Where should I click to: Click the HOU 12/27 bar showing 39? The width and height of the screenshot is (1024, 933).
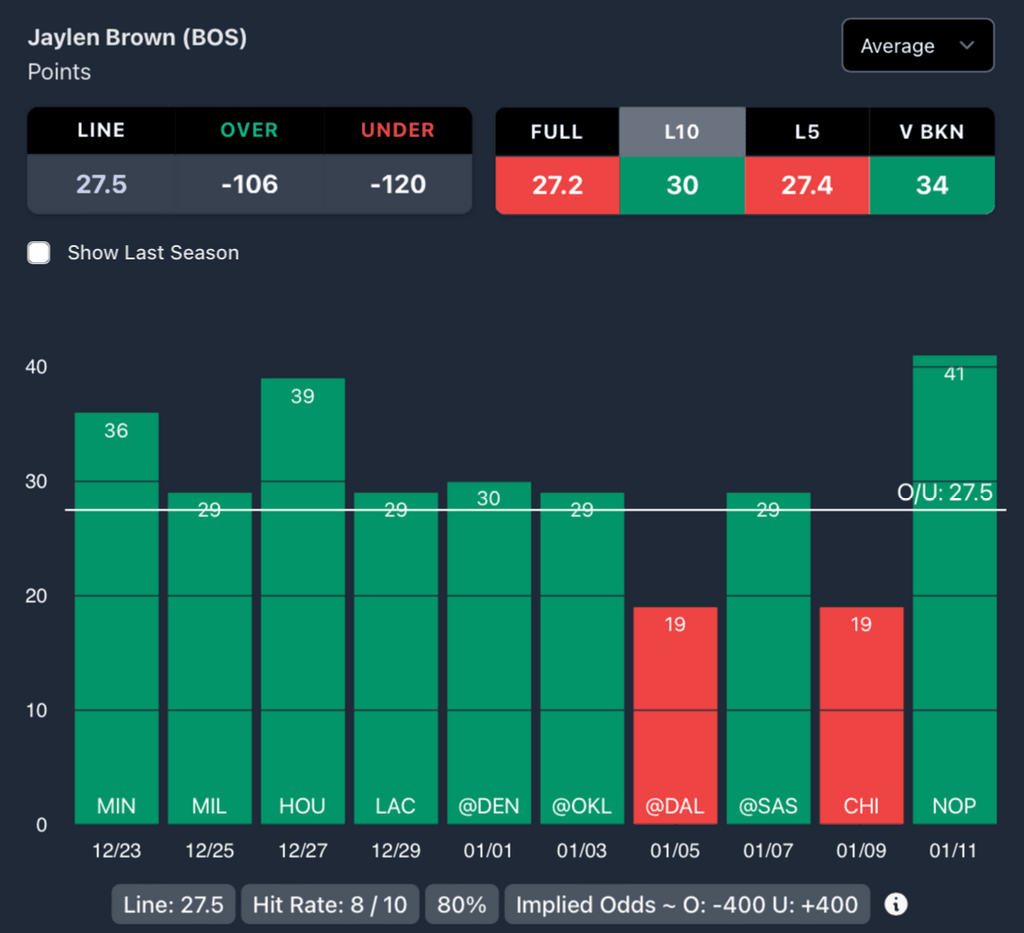(x=303, y=601)
